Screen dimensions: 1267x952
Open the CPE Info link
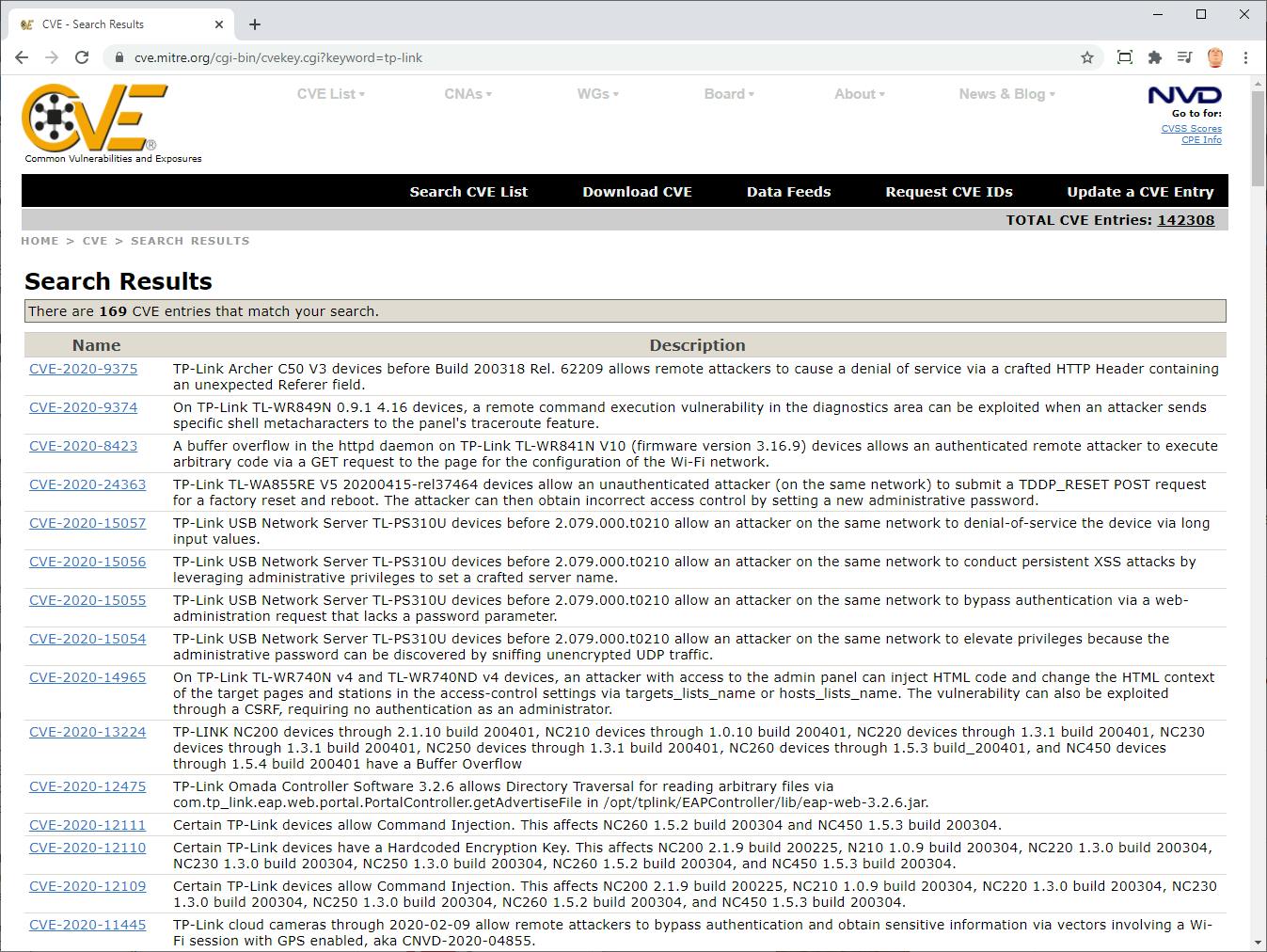[1202, 140]
